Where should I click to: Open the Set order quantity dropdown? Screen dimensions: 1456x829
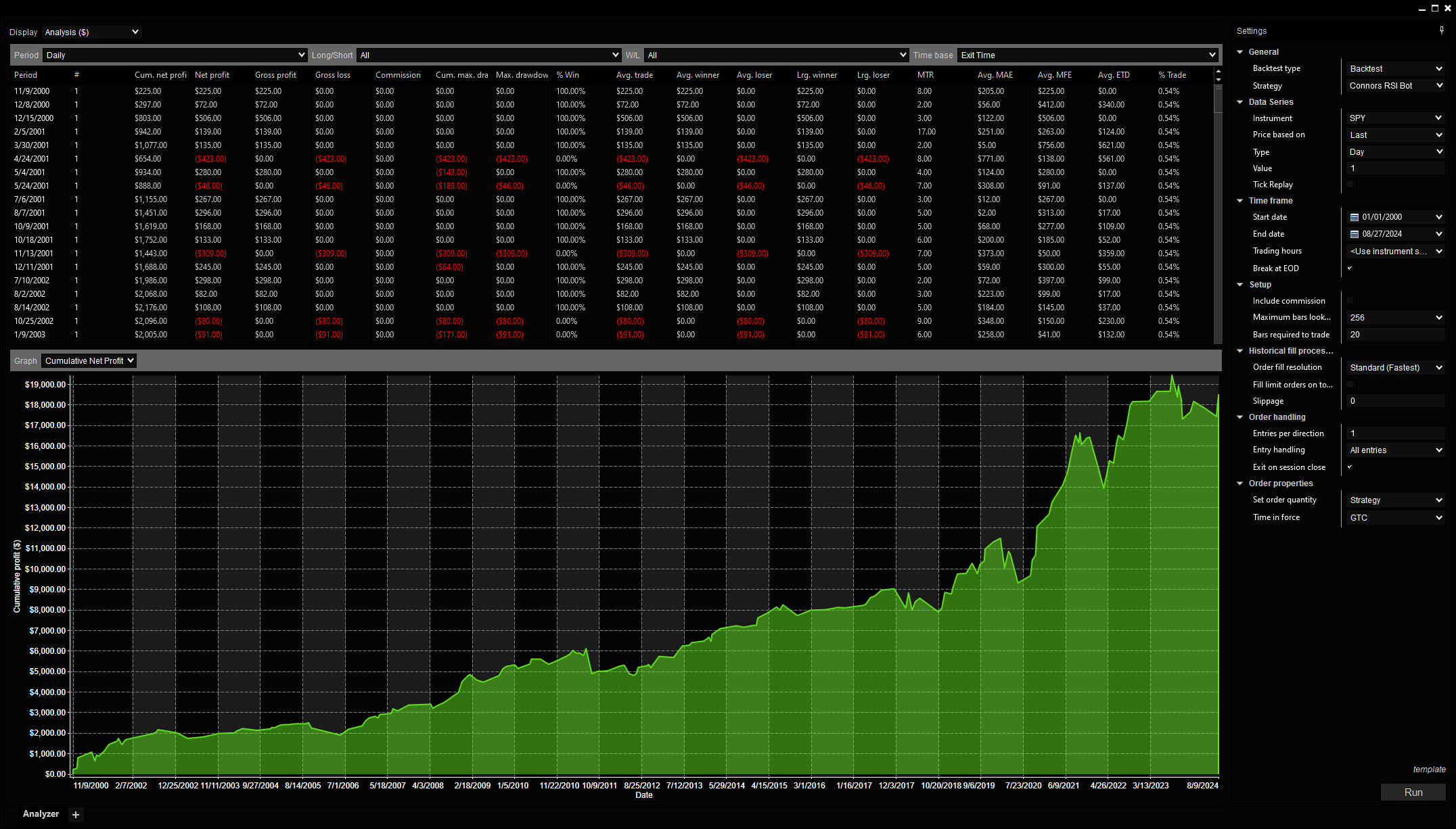pos(1396,500)
